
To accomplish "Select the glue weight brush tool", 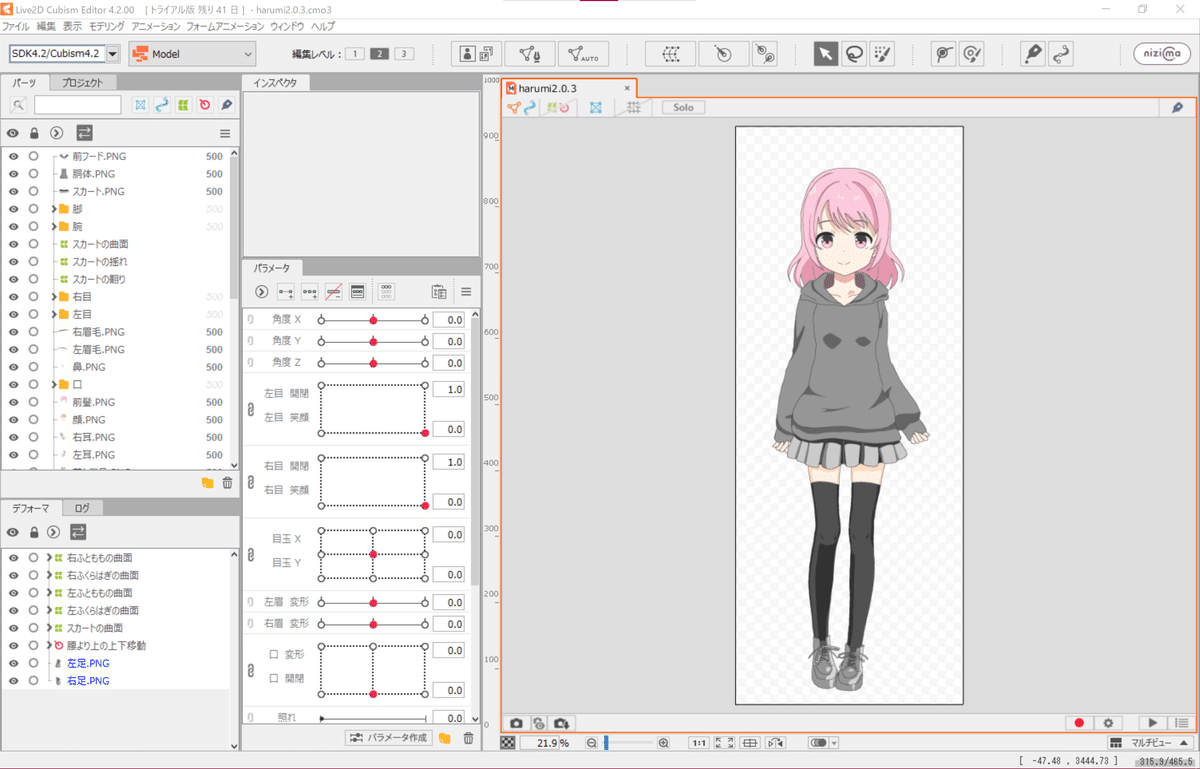I will (x=971, y=54).
